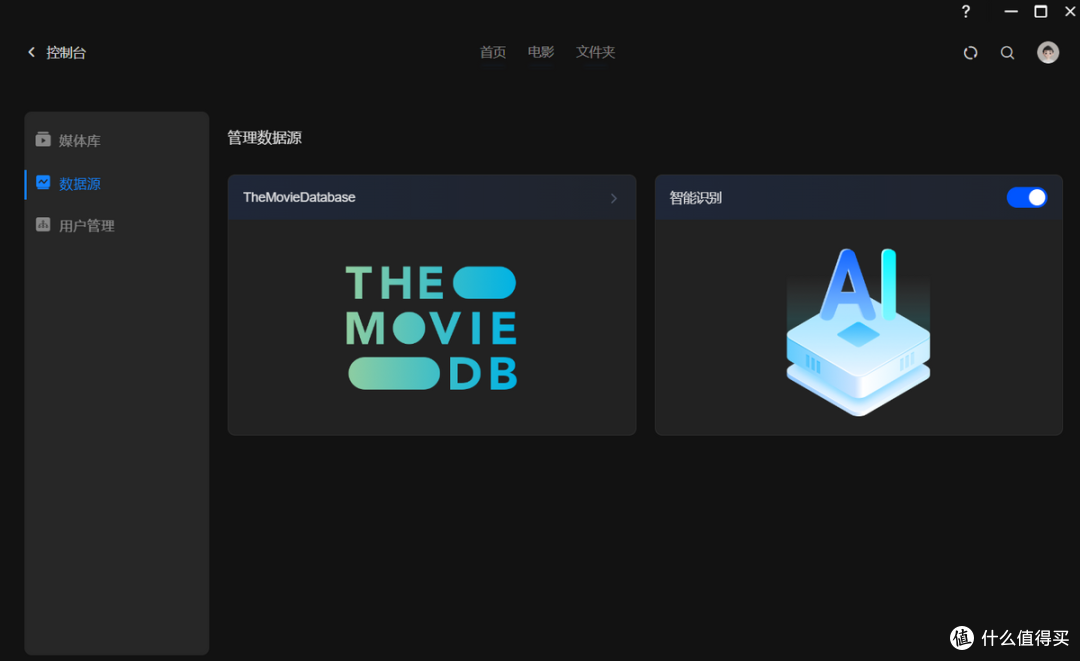The width and height of the screenshot is (1080, 661).
Task: Switch to the 电影 tab
Action: pyautogui.click(x=541, y=52)
